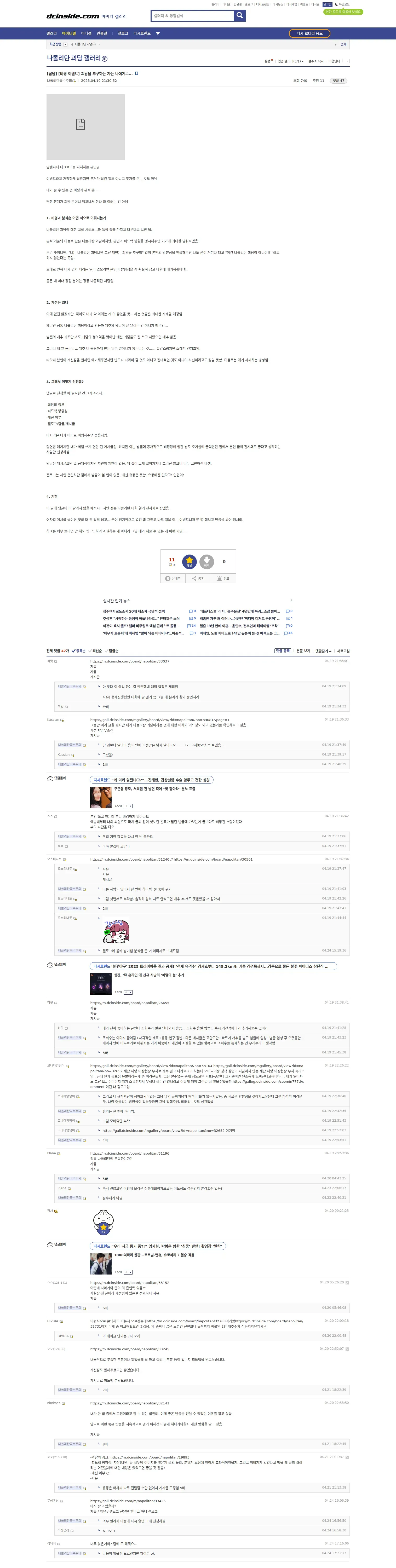Click the 디시 로터리 응모 banner button
Screen dimensions: 396x1568
click(x=309, y=33)
